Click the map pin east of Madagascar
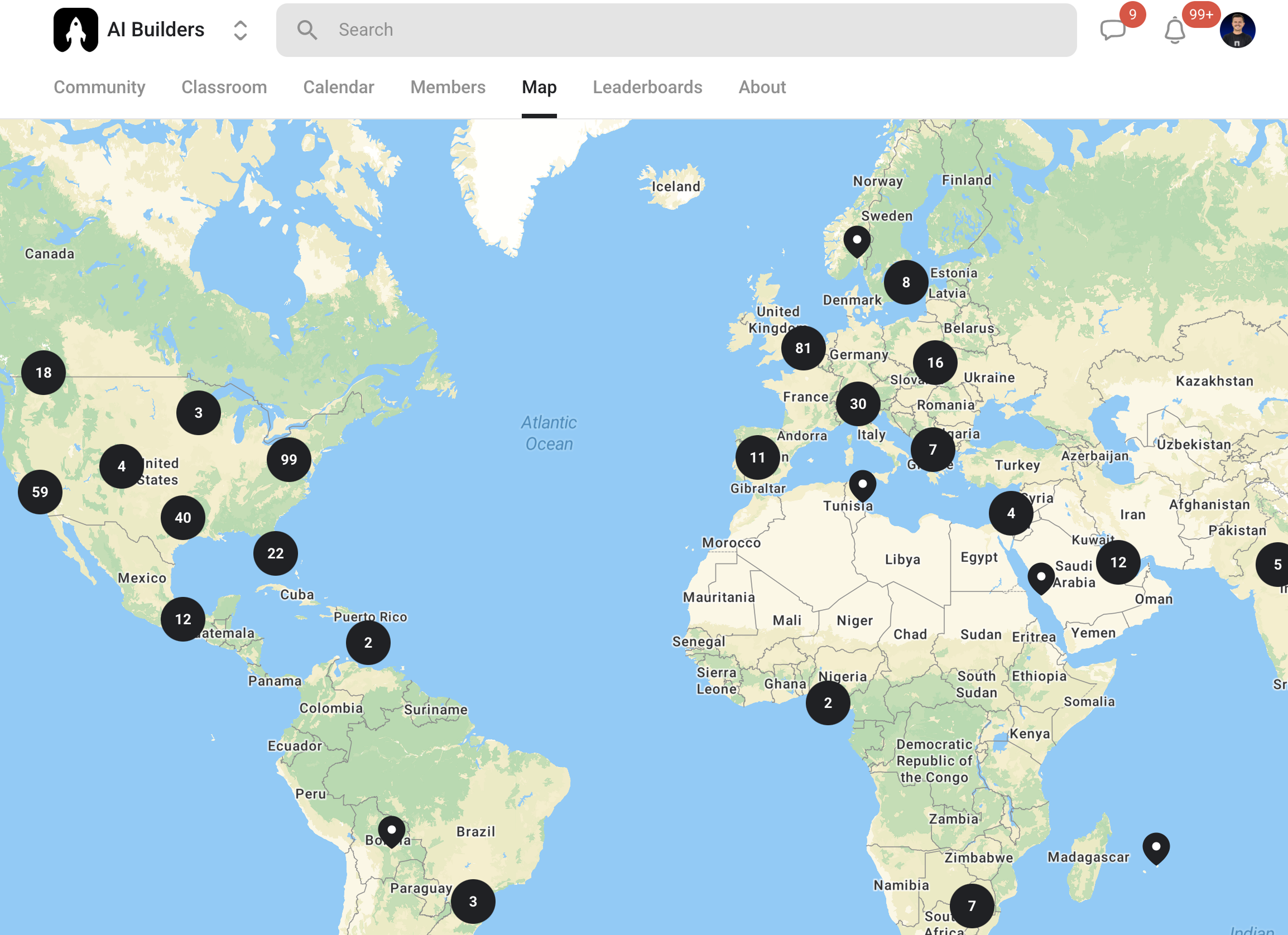Screen dimensions: 1288x935 pyautogui.click(x=1156, y=847)
